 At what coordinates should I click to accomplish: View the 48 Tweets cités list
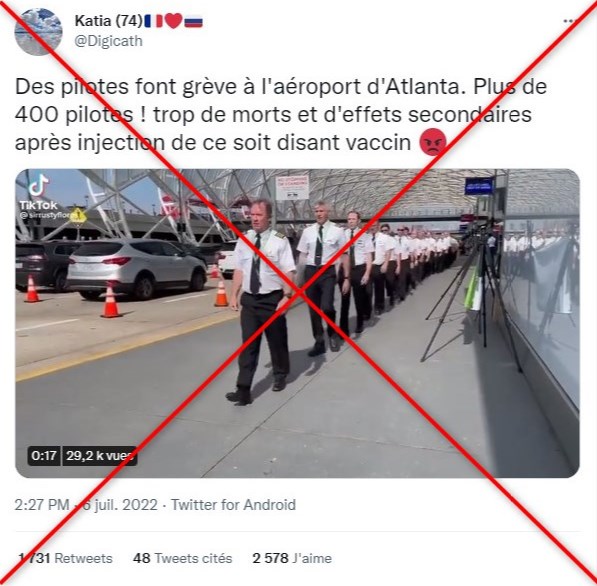click(182, 558)
